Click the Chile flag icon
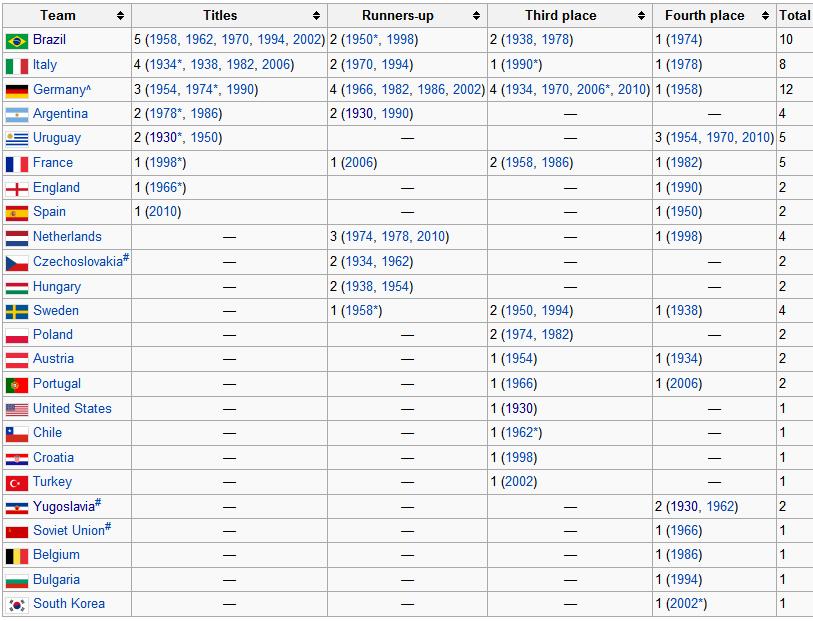The height and width of the screenshot is (621, 813). tap(17, 434)
